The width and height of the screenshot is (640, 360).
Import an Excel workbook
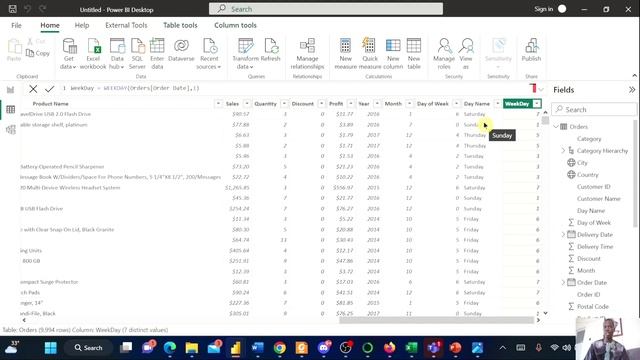93,54
